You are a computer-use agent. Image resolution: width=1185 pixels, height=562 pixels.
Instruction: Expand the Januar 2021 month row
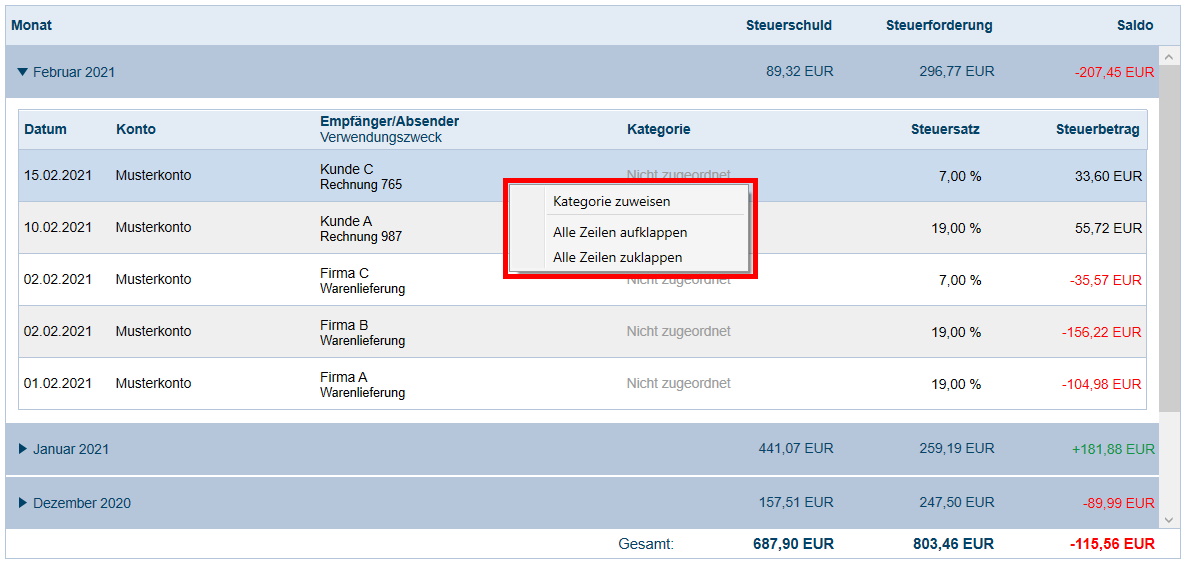click(23, 449)
